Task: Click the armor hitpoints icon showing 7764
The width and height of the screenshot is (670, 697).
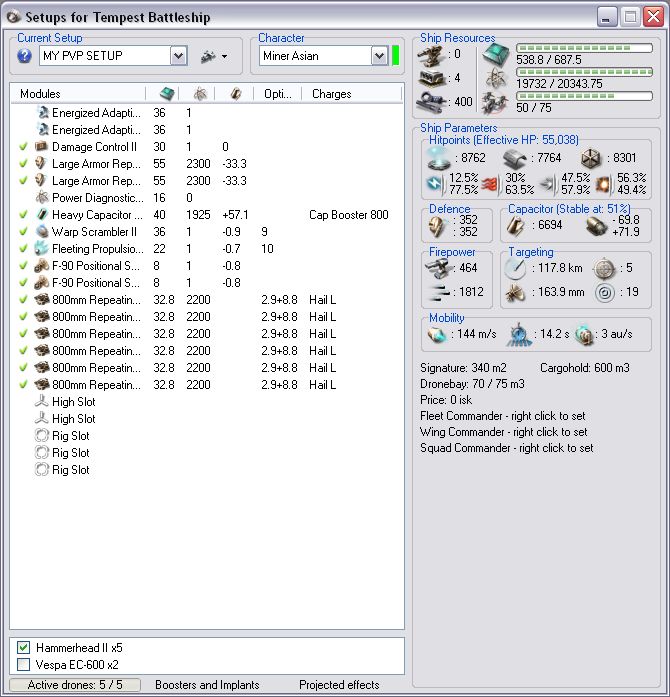Action: click(515, 159)
